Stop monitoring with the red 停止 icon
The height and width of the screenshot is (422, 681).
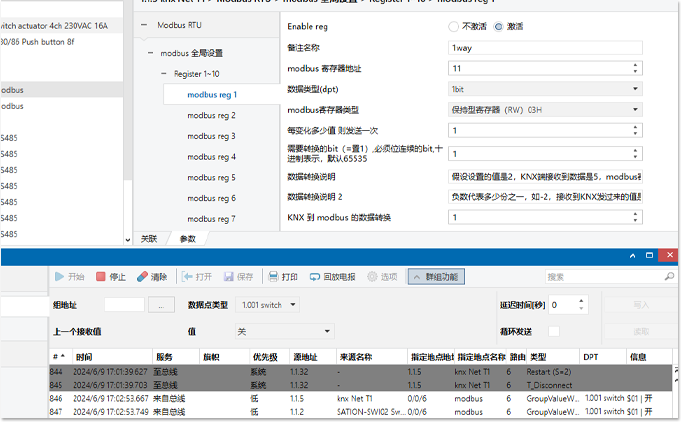pyautogui.click(x=101, y=277)
